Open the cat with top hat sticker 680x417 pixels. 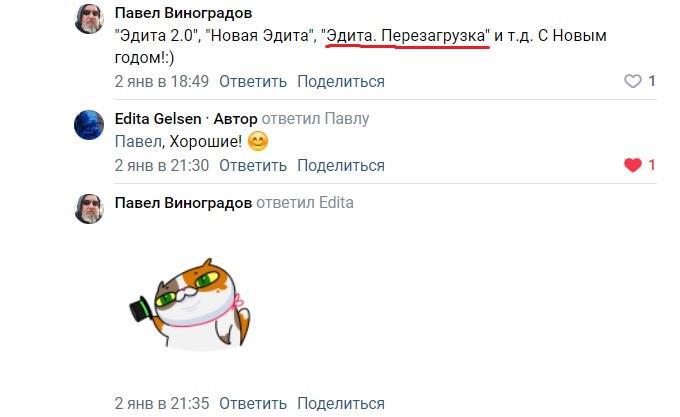(190, 304)
